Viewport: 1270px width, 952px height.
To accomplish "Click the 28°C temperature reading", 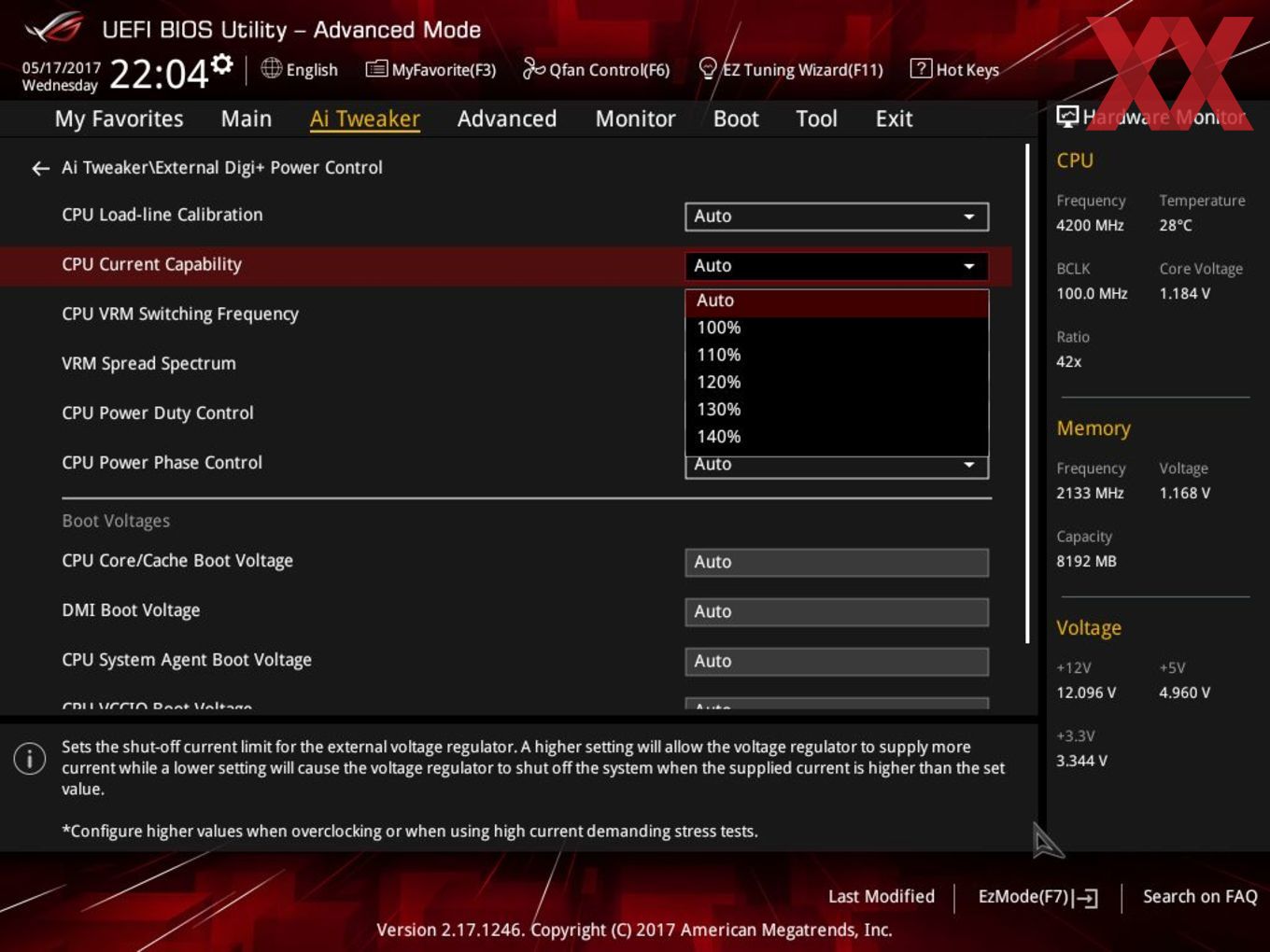I will [1176, 225].
